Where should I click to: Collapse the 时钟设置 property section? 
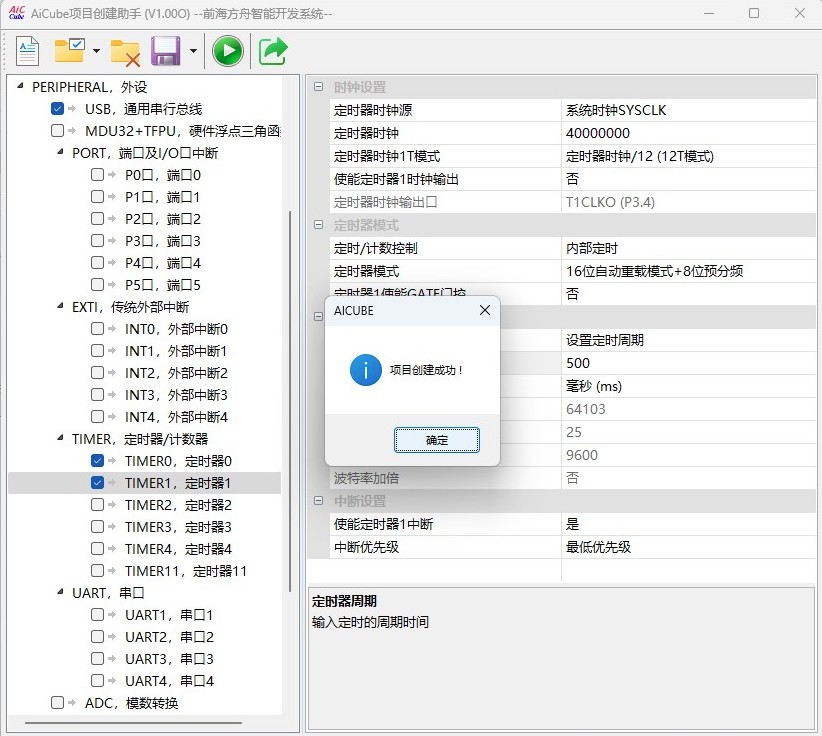pos(318,87)
